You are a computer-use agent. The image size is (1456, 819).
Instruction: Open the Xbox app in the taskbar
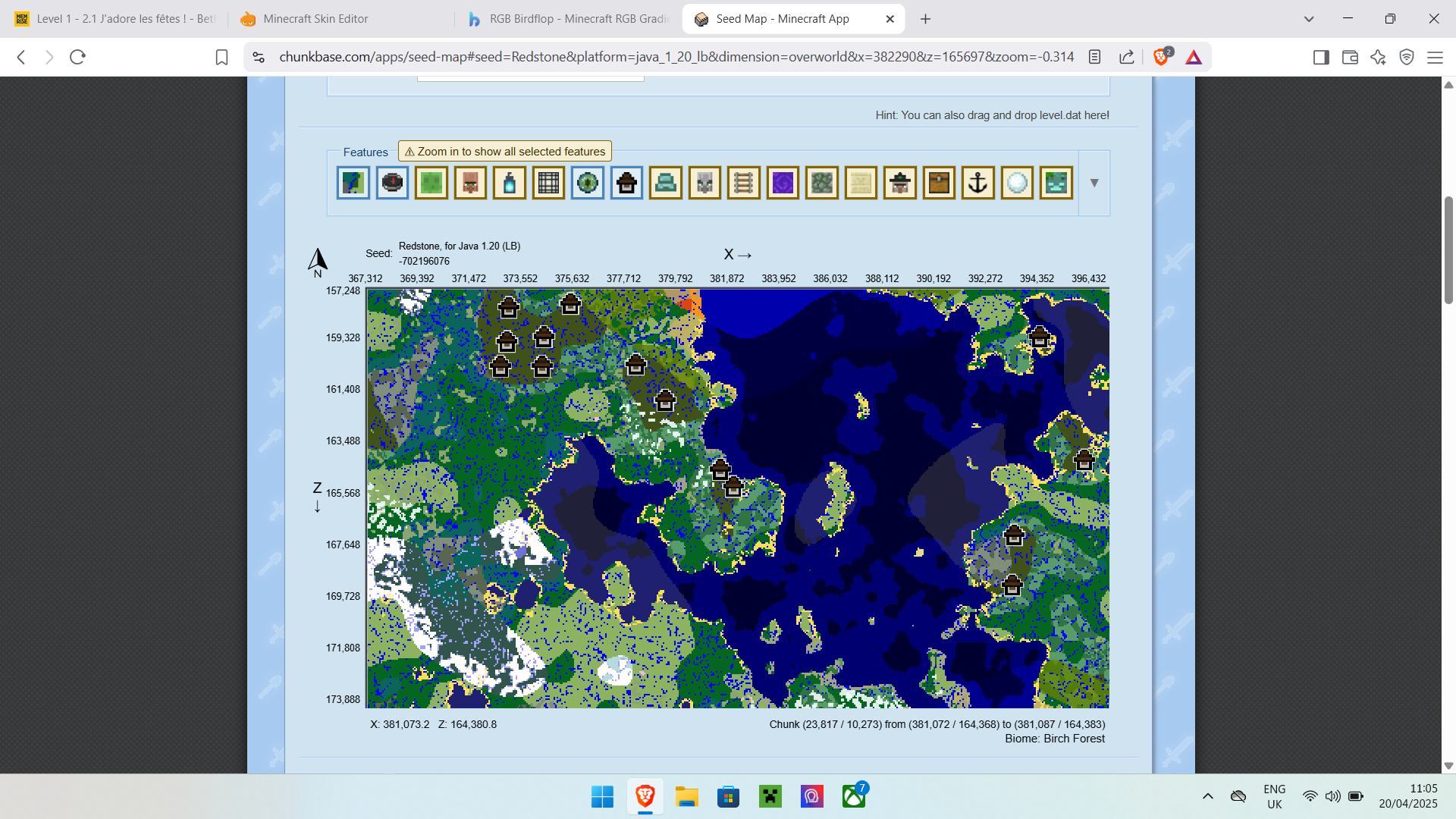[x=854, y=796]
